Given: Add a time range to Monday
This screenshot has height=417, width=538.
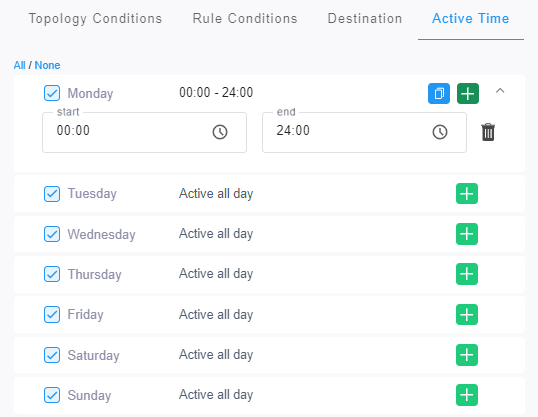Looking at the screenshot, I should (x=468, y=93).
